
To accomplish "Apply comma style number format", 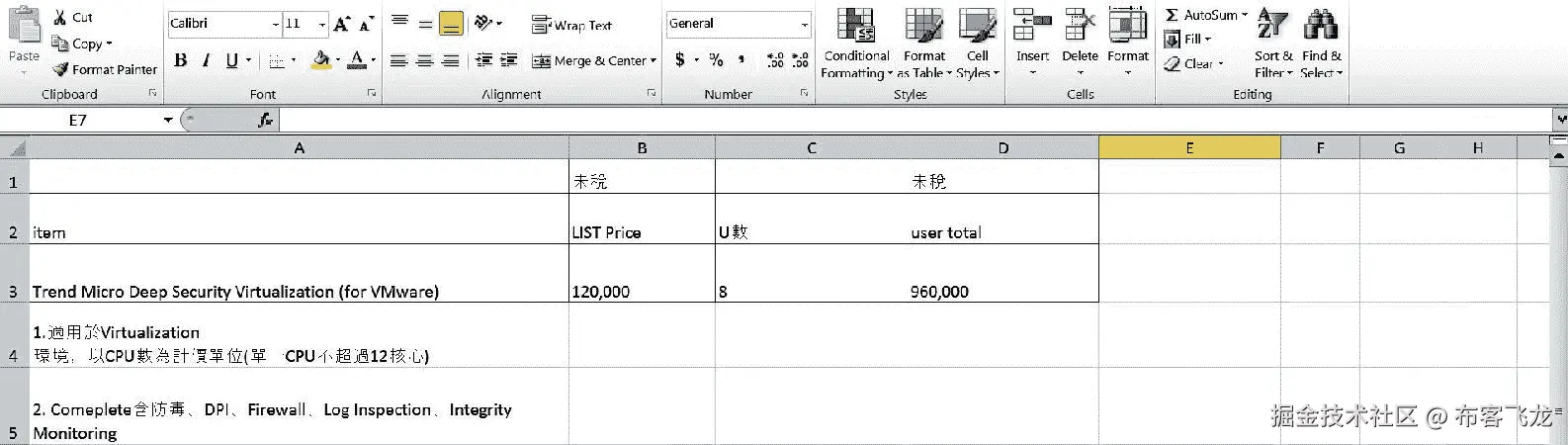I will pyautogui.click(x=743, y=60).
